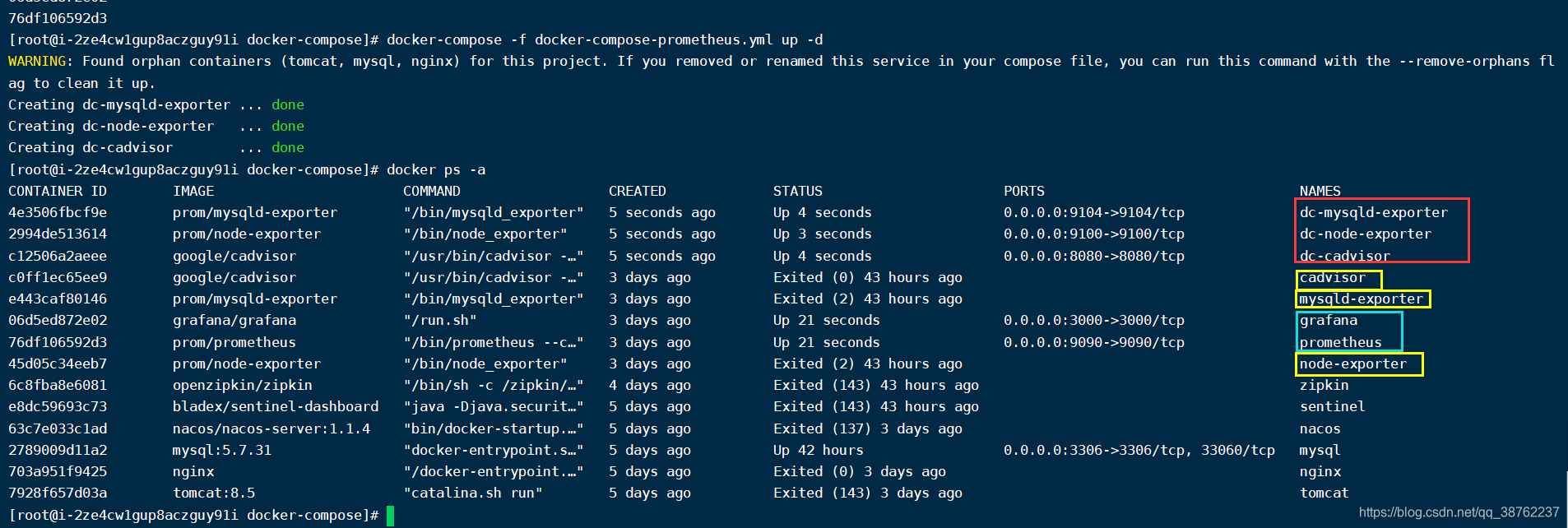Click the "Up 42 hours" status
Viewport: 1568px width, 528px height.
pyautogui.click(x=819, y=450)
